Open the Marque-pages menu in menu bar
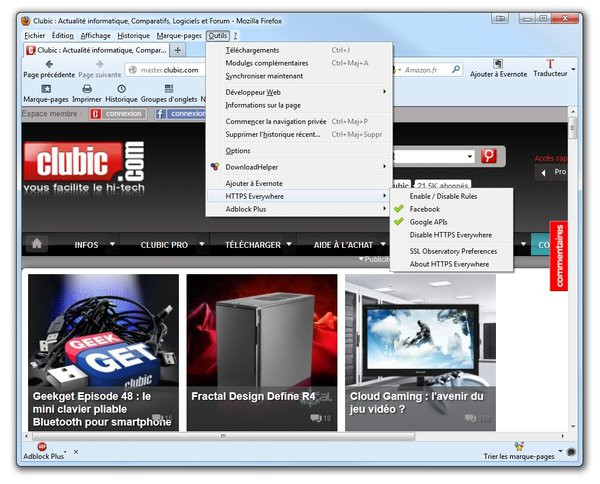 click(x=179, y=36)
